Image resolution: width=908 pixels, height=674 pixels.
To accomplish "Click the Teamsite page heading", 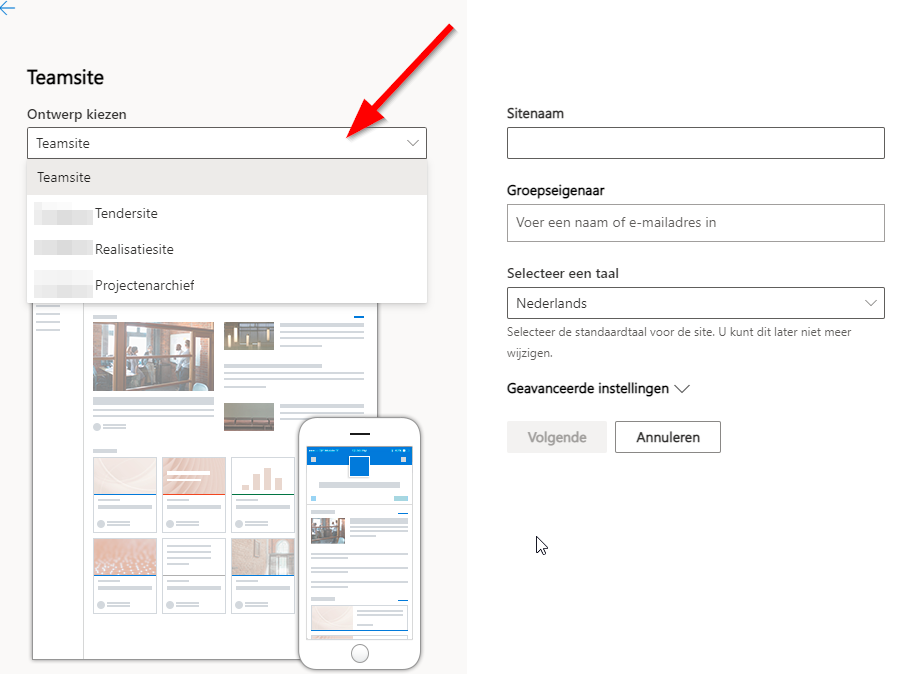I will point(65,78).
